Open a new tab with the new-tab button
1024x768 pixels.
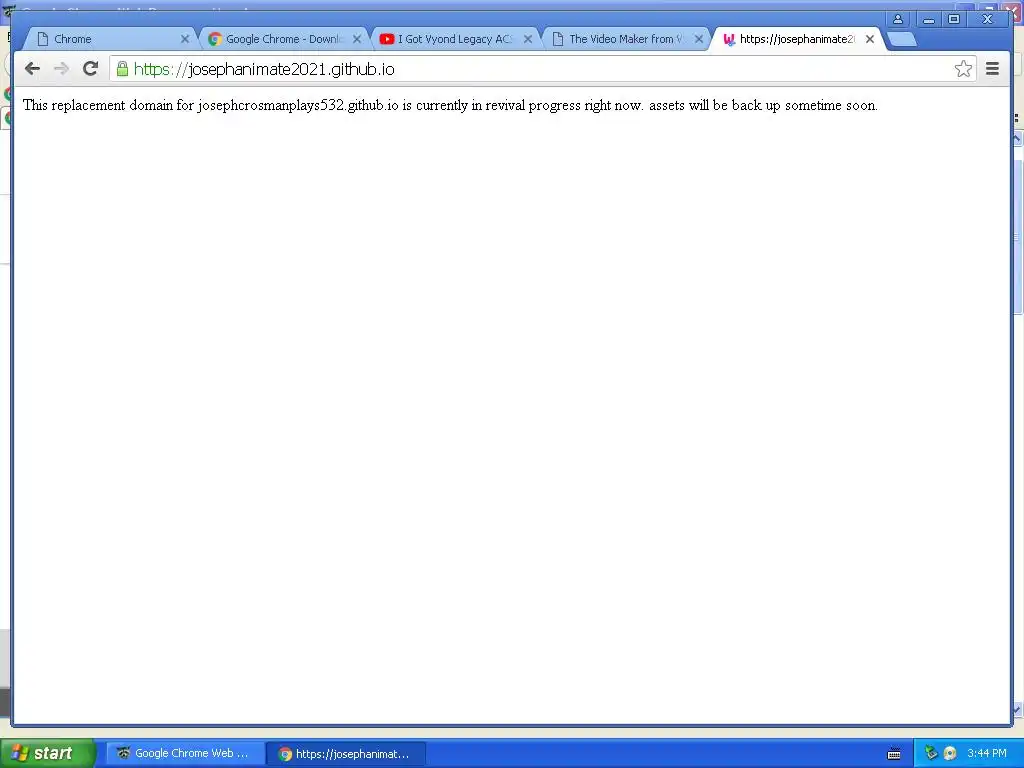pyautogui.click(x=903, y=39)
